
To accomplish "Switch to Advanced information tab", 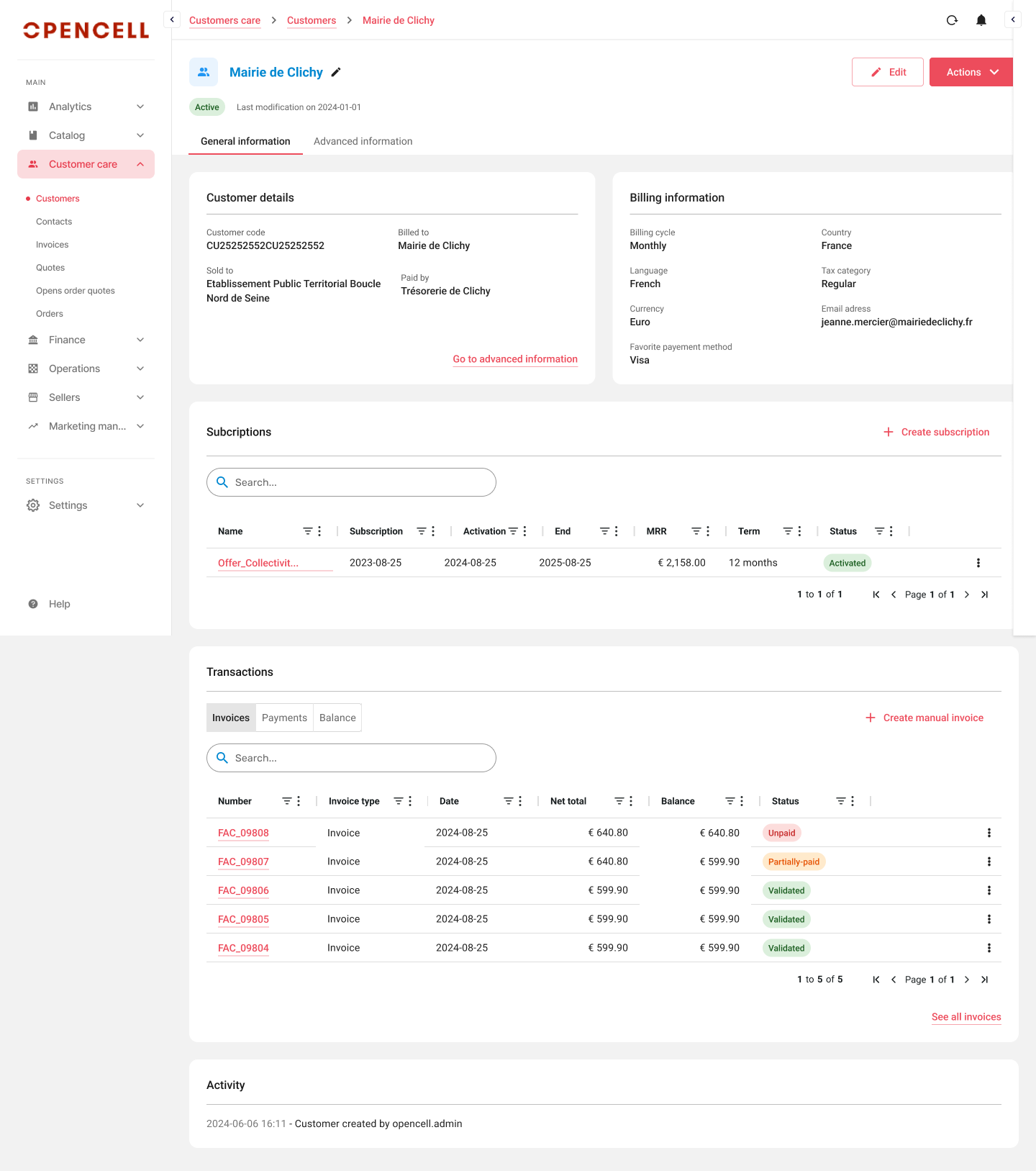I will pyautogui.click(x=363, y=141).
